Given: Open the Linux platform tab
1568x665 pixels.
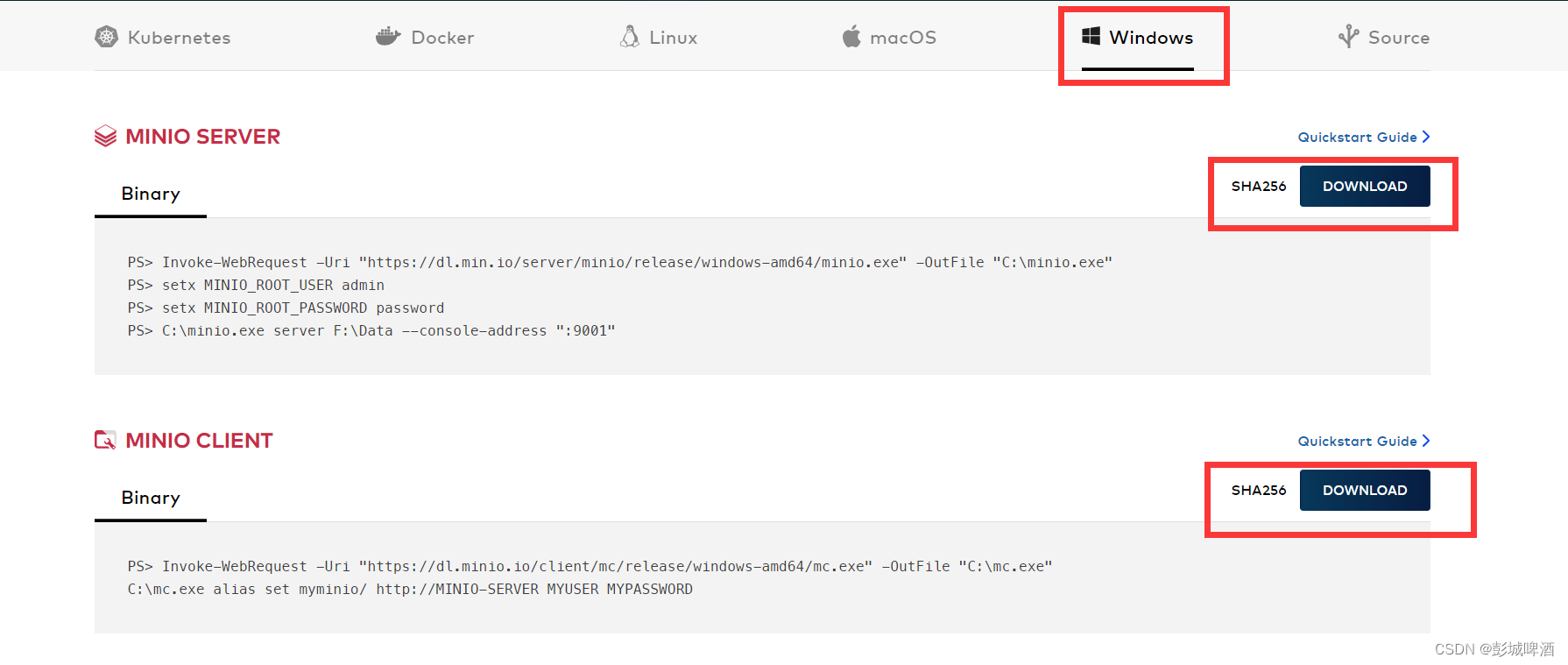Looking at the screenshot, I should (x=659, y=37).
